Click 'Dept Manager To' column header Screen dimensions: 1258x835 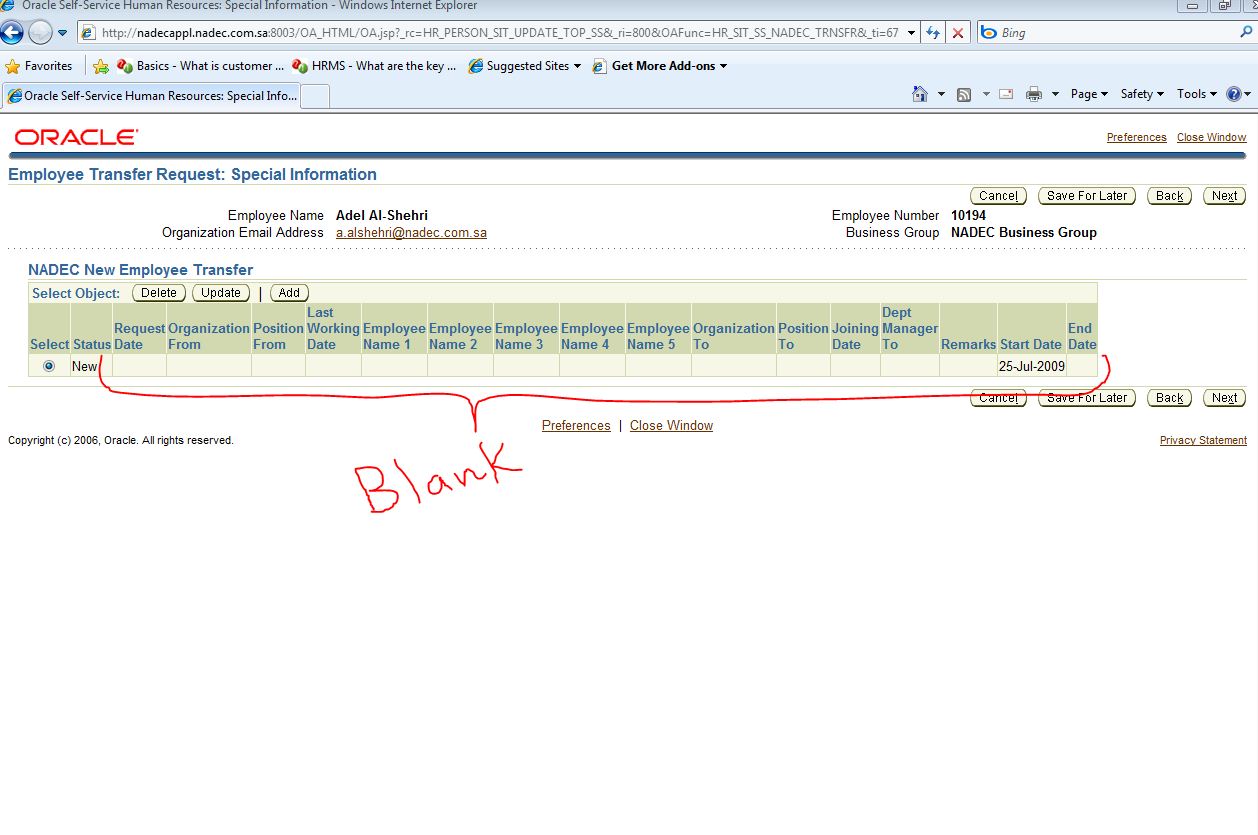click(910, 328)
